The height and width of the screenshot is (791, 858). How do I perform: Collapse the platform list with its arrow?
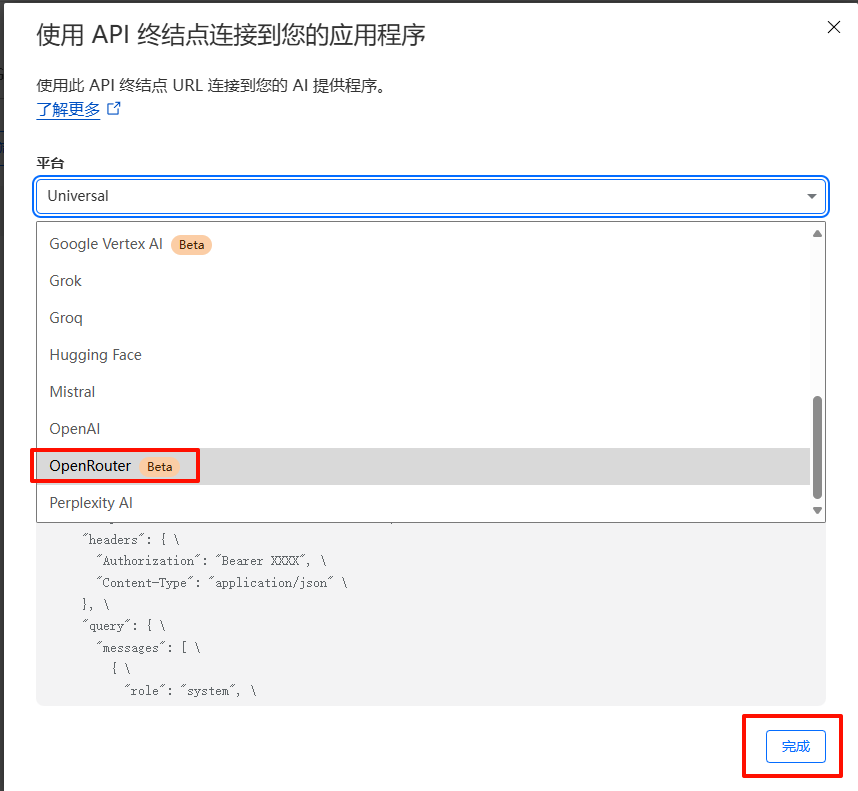click(x=811, y=196)
